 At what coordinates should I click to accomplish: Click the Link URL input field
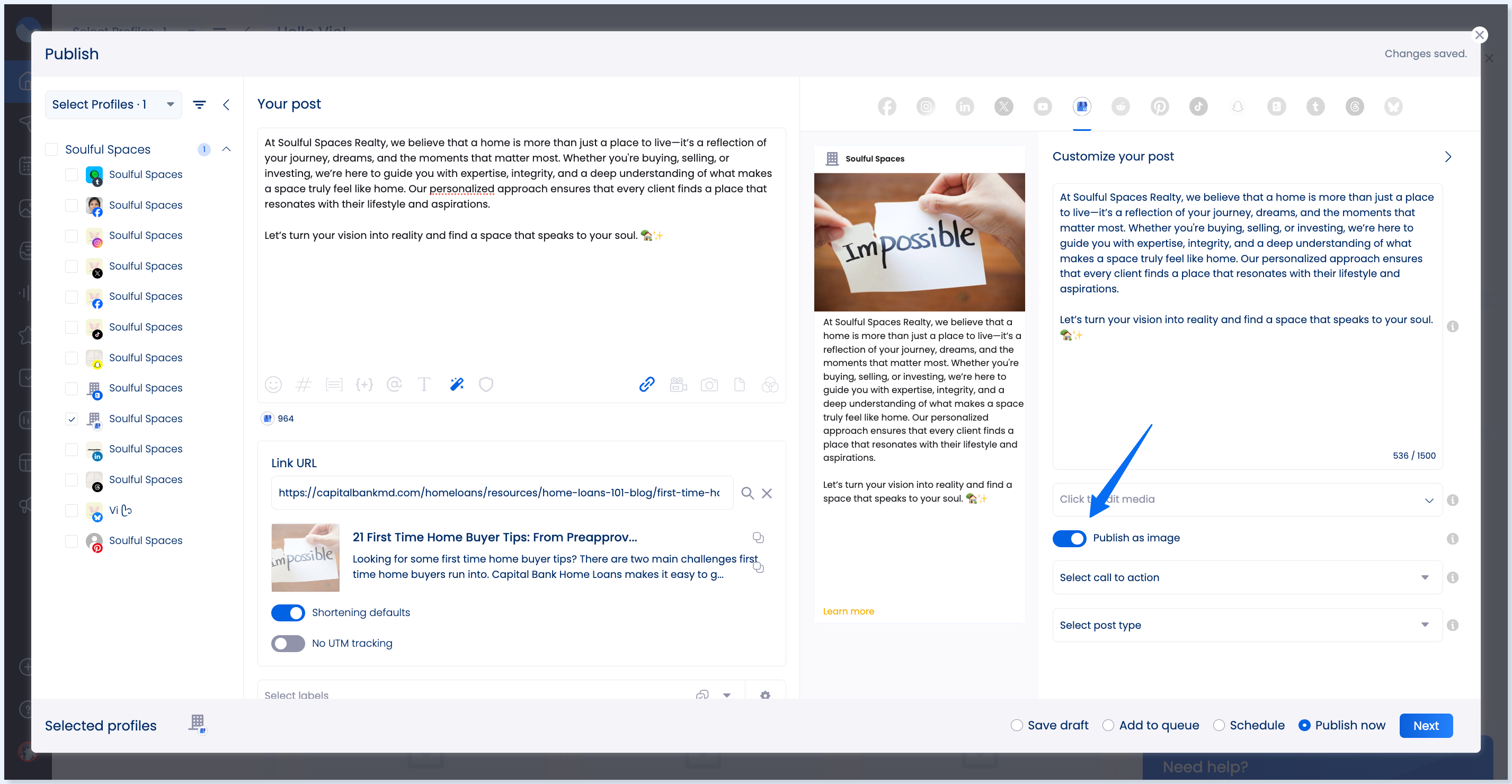tap(502, 493)
